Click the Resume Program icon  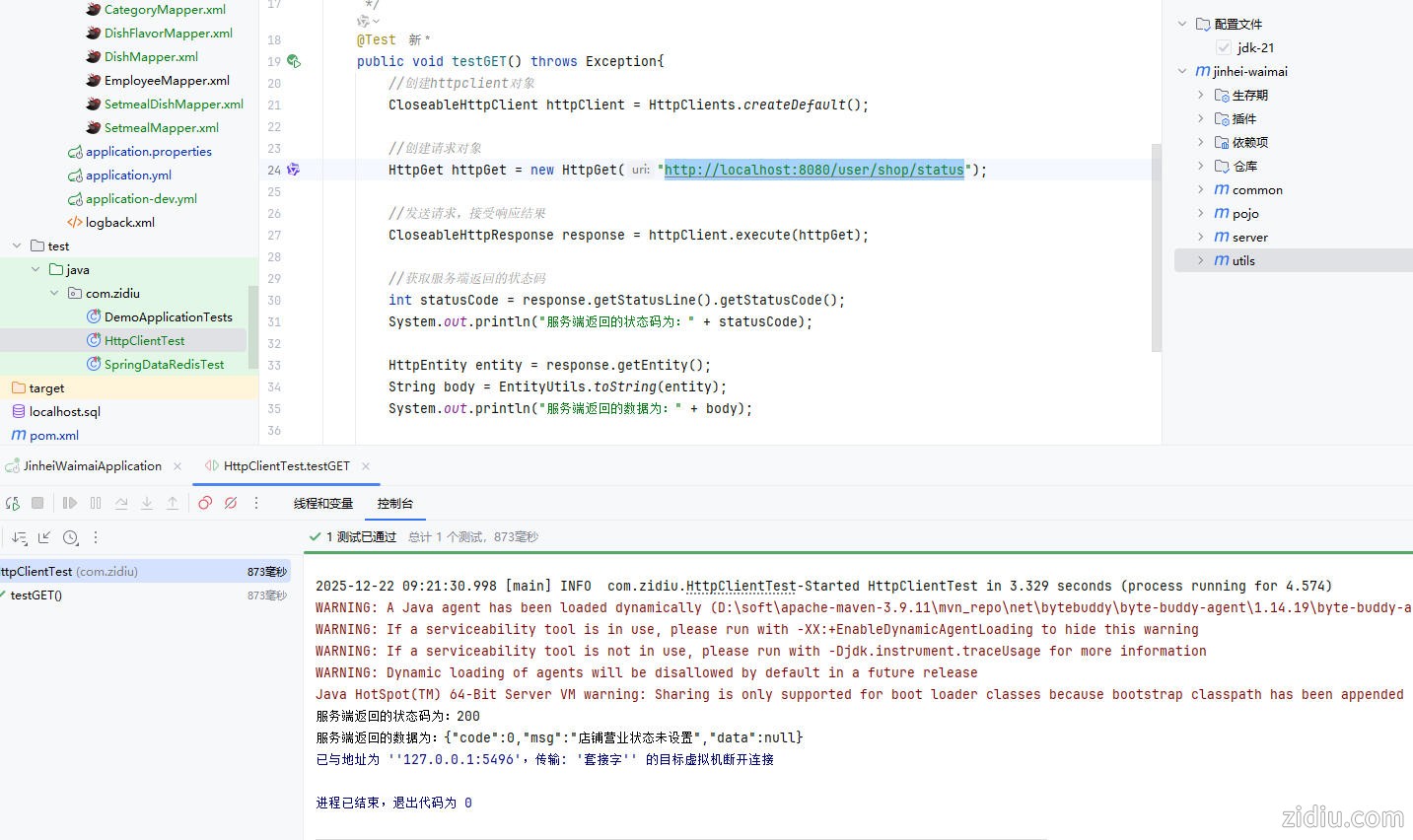pos(70,503)
